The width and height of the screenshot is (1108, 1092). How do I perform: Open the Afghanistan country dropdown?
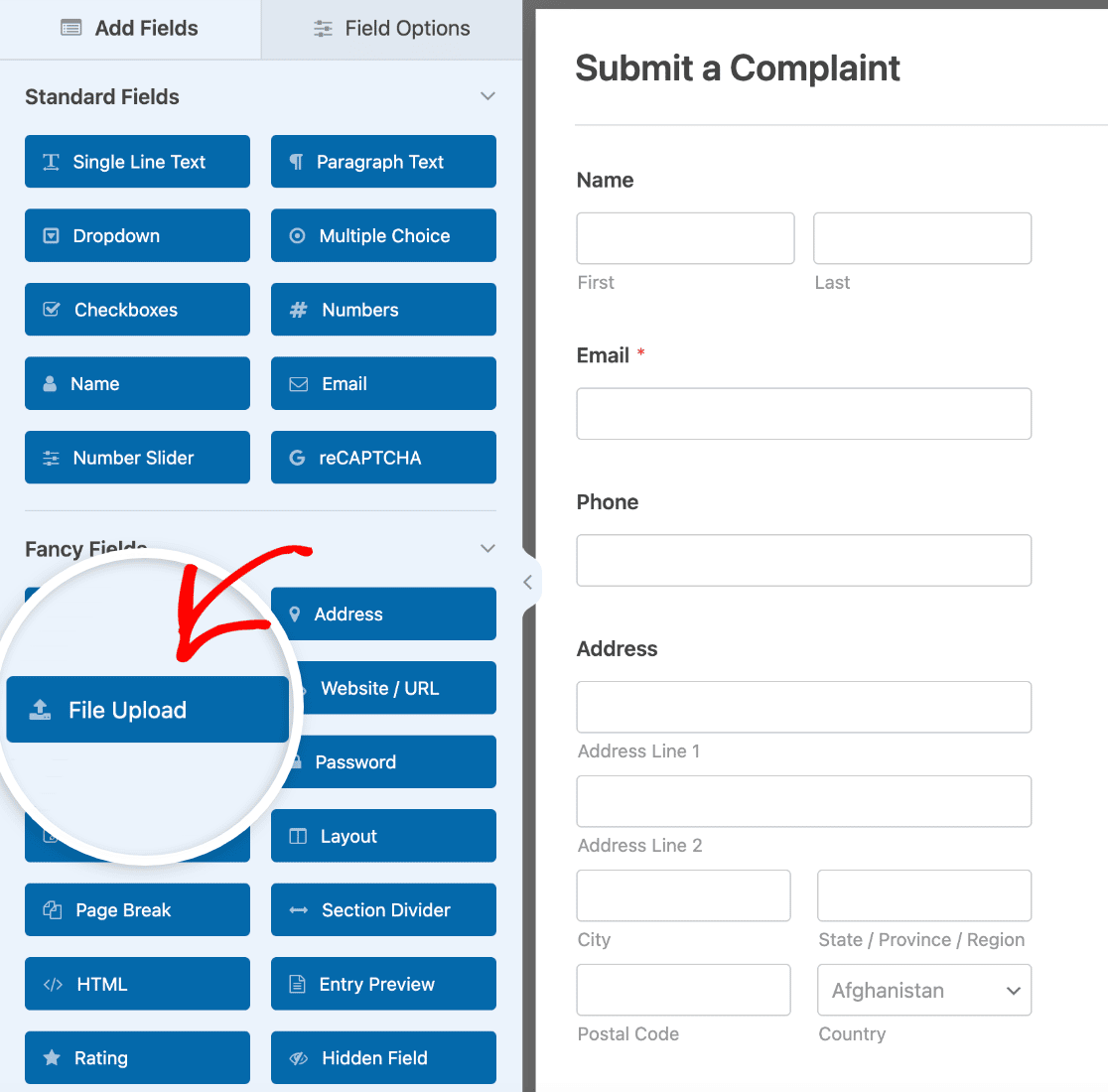click(923, 990)
